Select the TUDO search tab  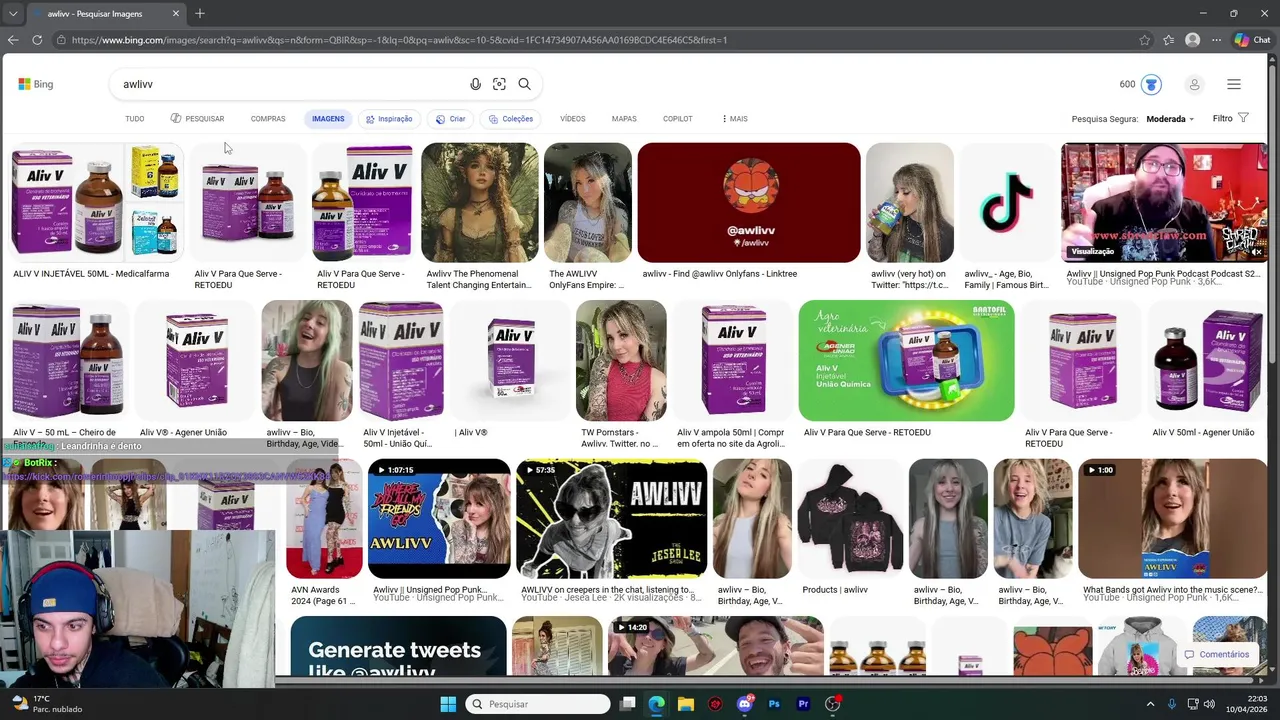click(135, 119)
